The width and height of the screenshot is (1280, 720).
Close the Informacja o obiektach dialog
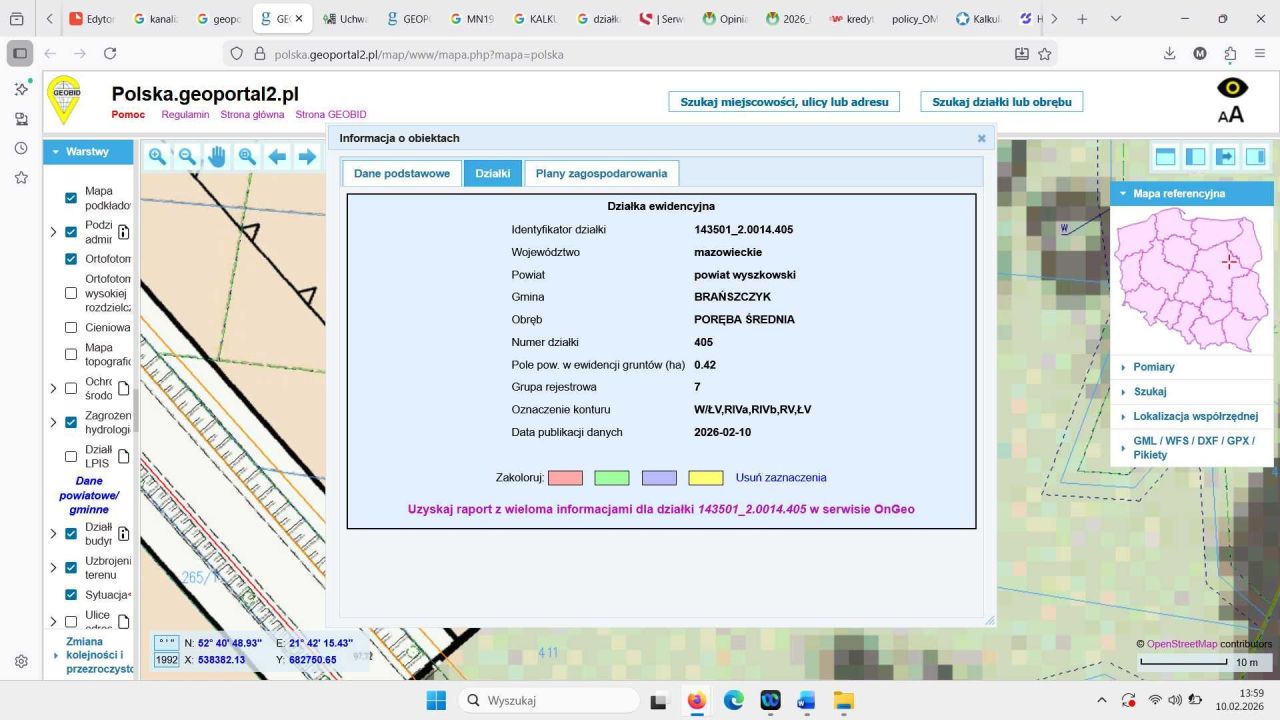981,138
